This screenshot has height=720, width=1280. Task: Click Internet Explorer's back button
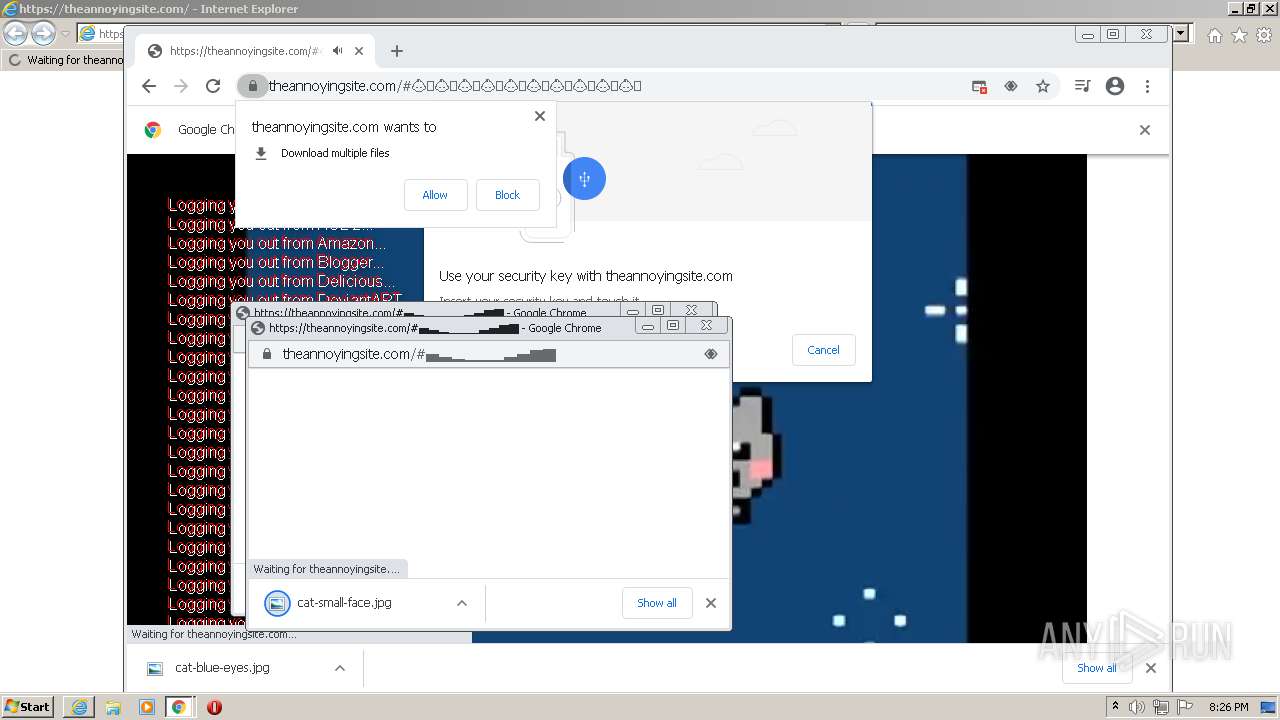click(15, 33)
